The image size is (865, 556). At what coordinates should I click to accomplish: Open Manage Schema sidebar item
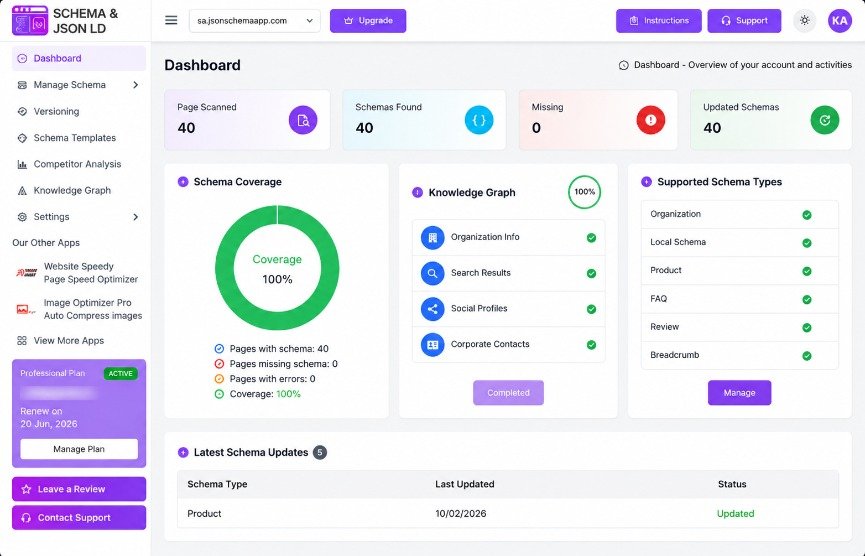pyautogui.click(x=79, y=85)
